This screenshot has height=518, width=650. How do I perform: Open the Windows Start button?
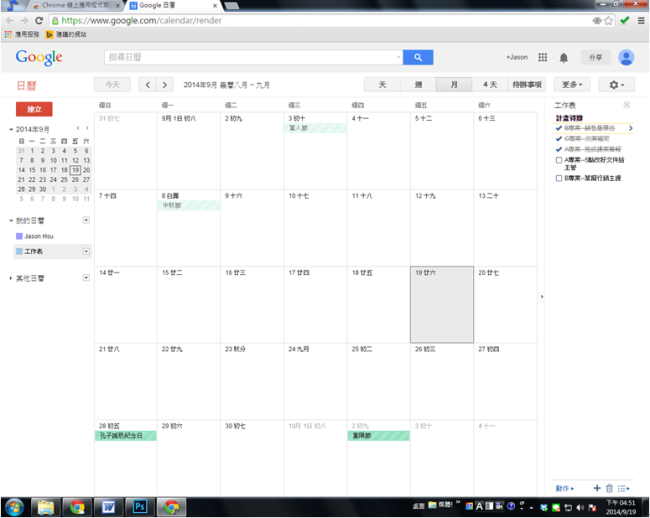pyautogui.click(x=15, y=507)
